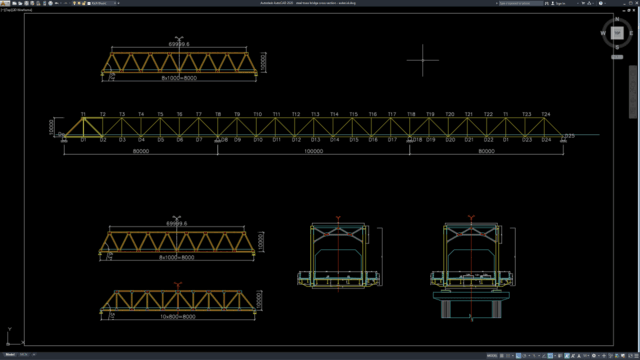Screen dimensions: 640x360
Task: Toggle the layer lock padlock icon
Action: pos(84,3)
